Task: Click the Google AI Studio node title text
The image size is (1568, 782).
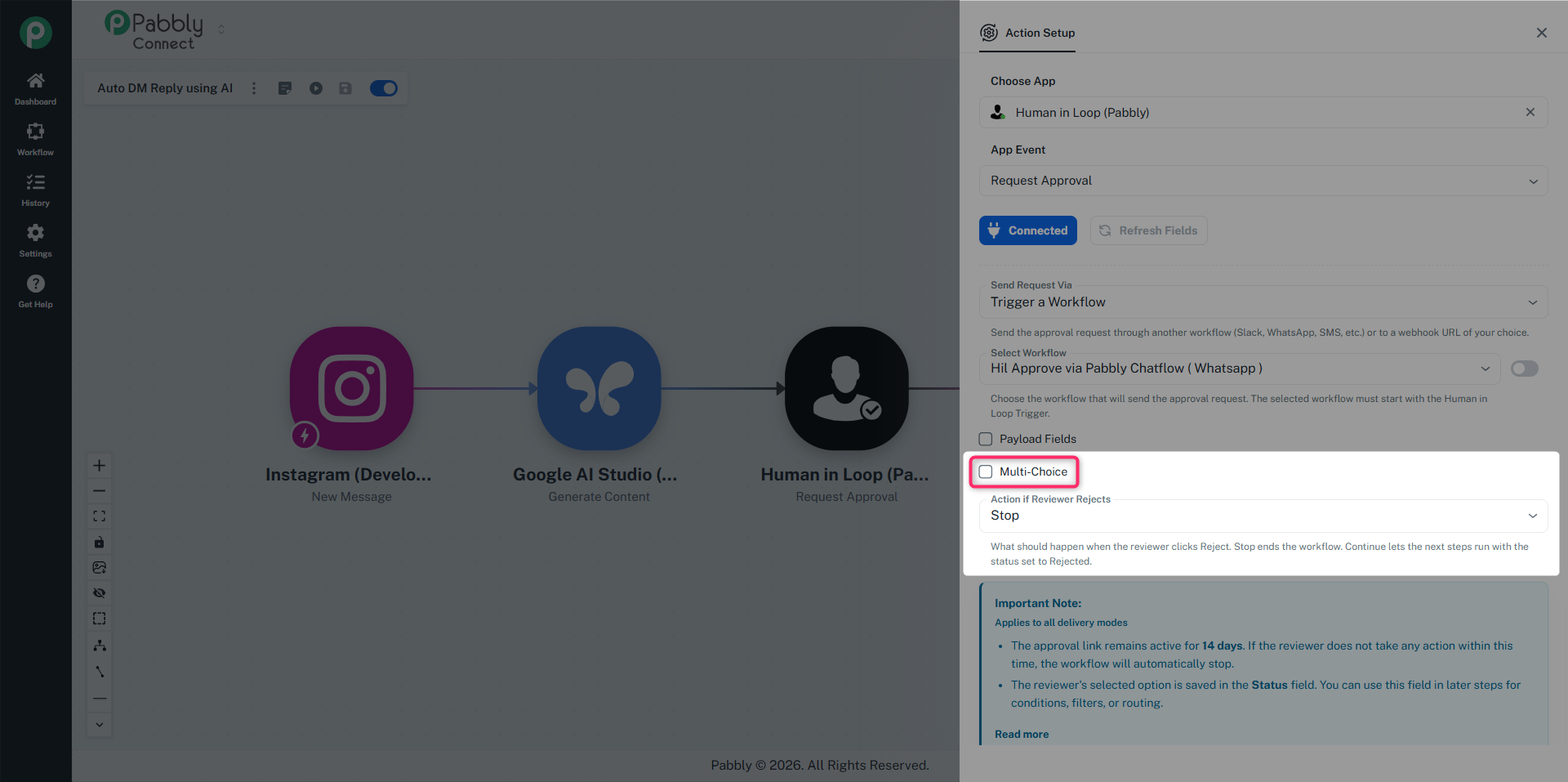Action: pos(595,475)
